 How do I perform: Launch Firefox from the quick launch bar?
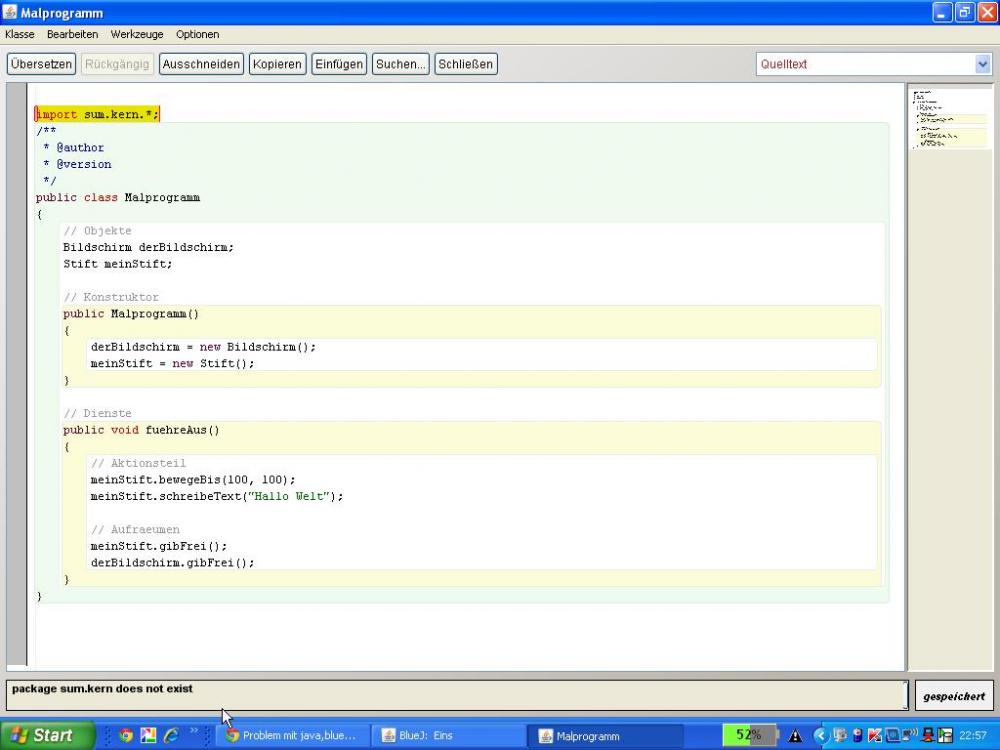[125, 737]
